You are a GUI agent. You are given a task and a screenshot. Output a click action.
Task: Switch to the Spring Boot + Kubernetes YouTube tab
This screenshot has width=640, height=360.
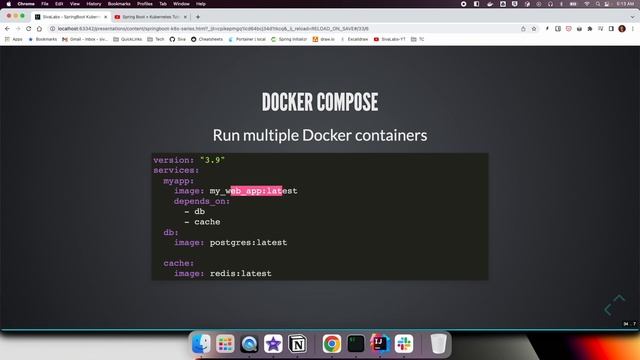(x=150, y=17)
